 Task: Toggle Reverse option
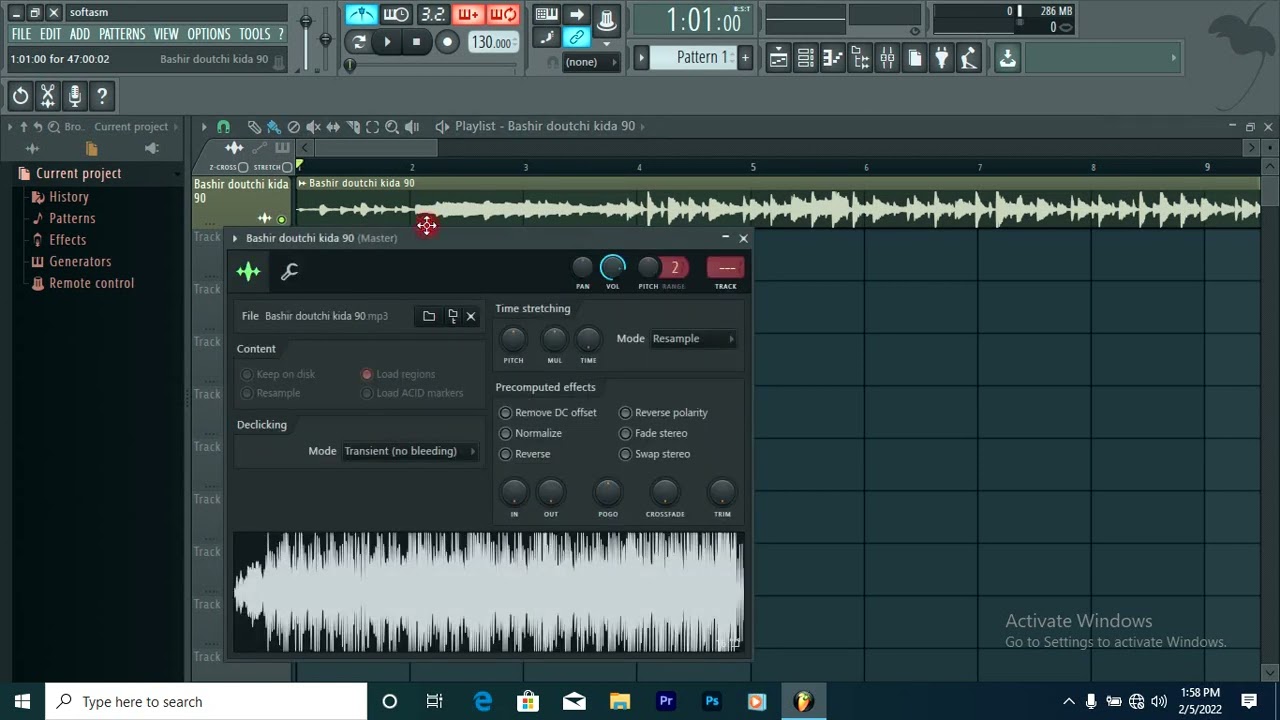[525, 454]
